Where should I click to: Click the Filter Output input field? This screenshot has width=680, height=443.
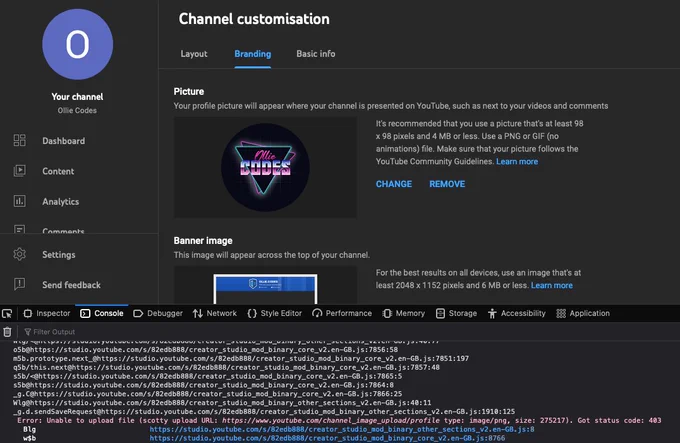[54, 332]
